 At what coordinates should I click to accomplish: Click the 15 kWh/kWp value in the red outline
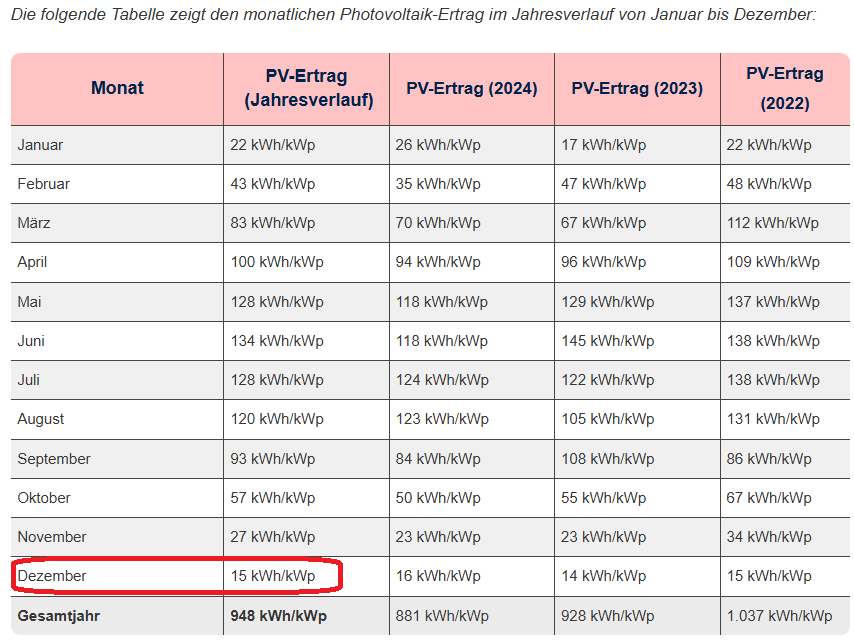click(272, 576)
